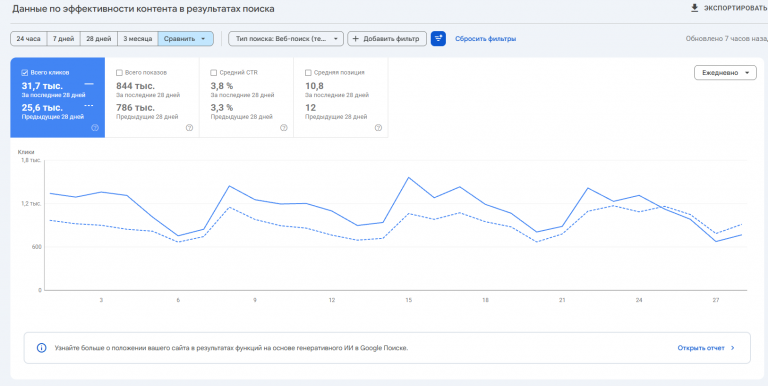
Task: Click the chevron next to Открыть отчет
Action: [x=733, y=348]
